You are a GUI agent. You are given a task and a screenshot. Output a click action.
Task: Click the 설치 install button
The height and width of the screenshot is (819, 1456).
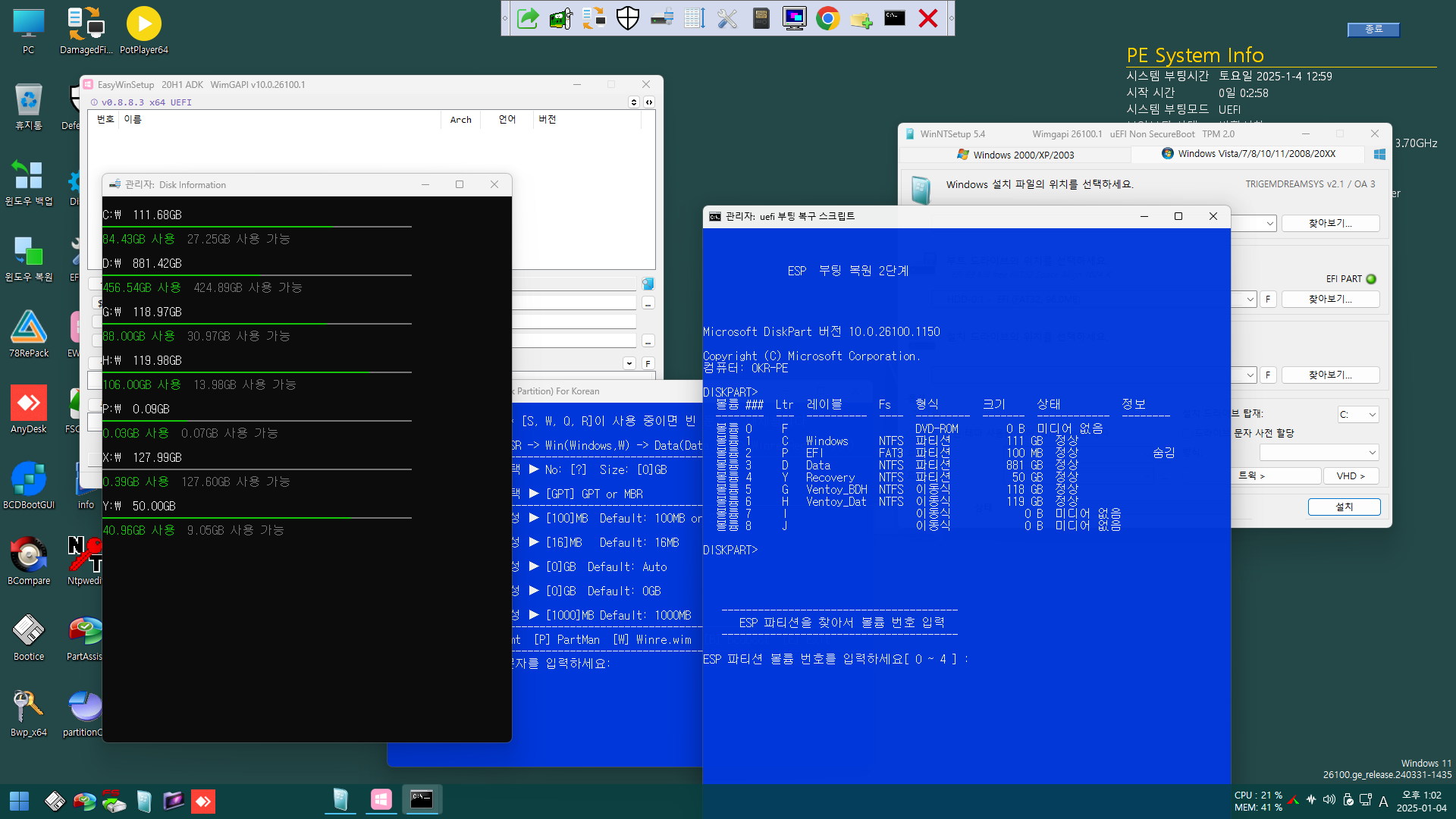tap(1344, 507)
